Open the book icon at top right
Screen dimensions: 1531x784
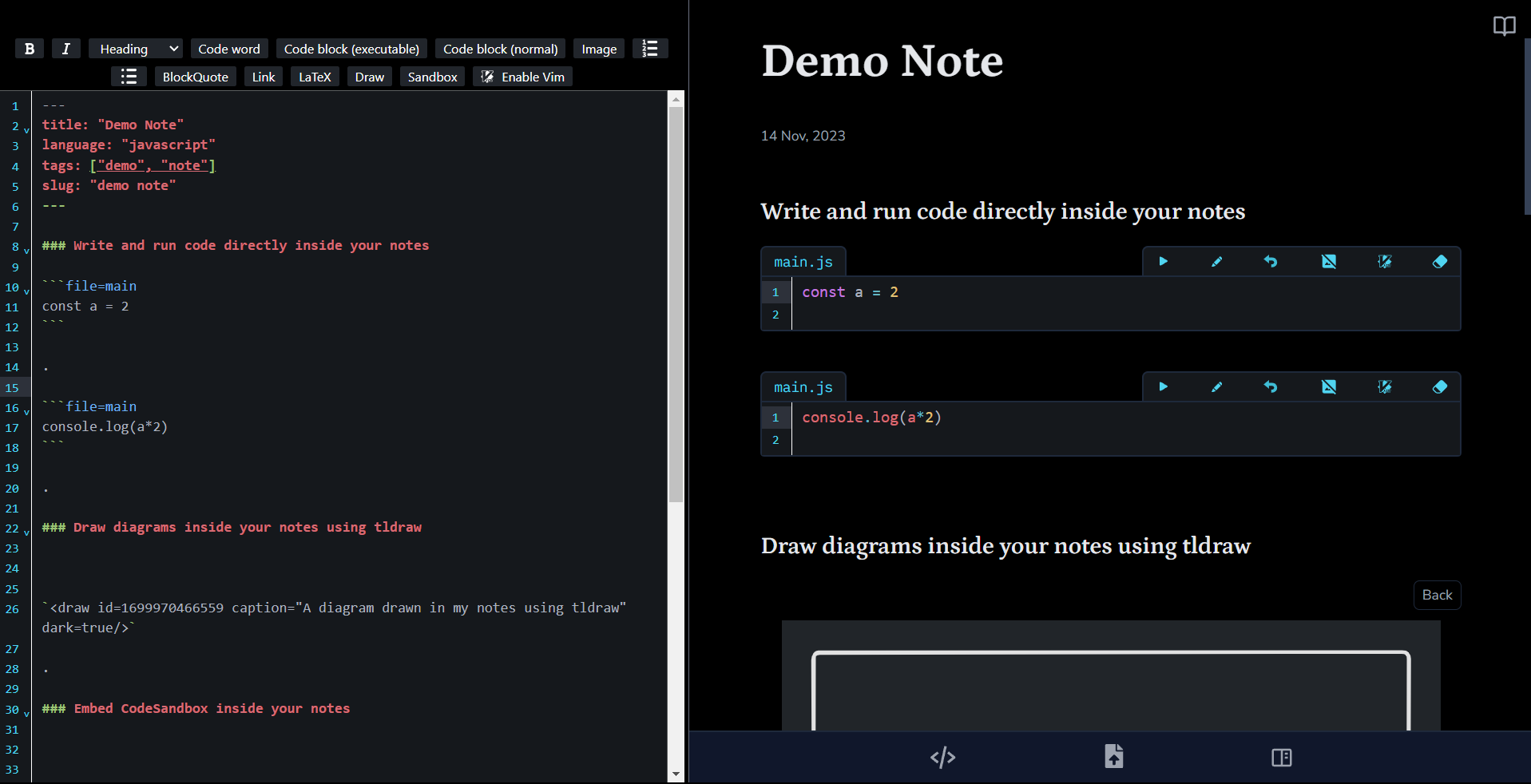tap(1505, 26)
